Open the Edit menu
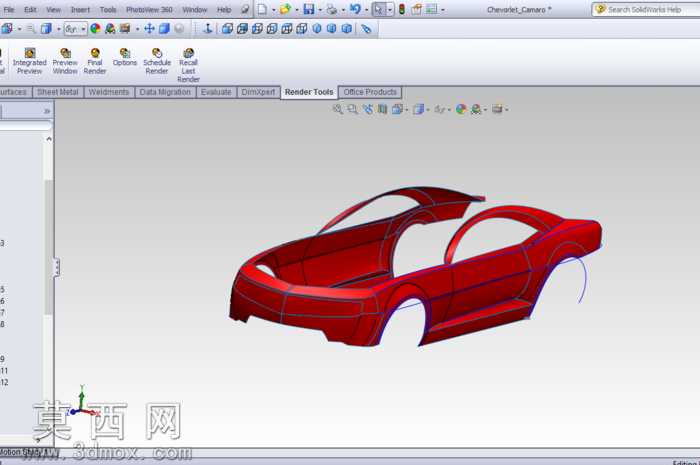Image resolution: width=700 pixels, height=465 pixels. [30, 9]
